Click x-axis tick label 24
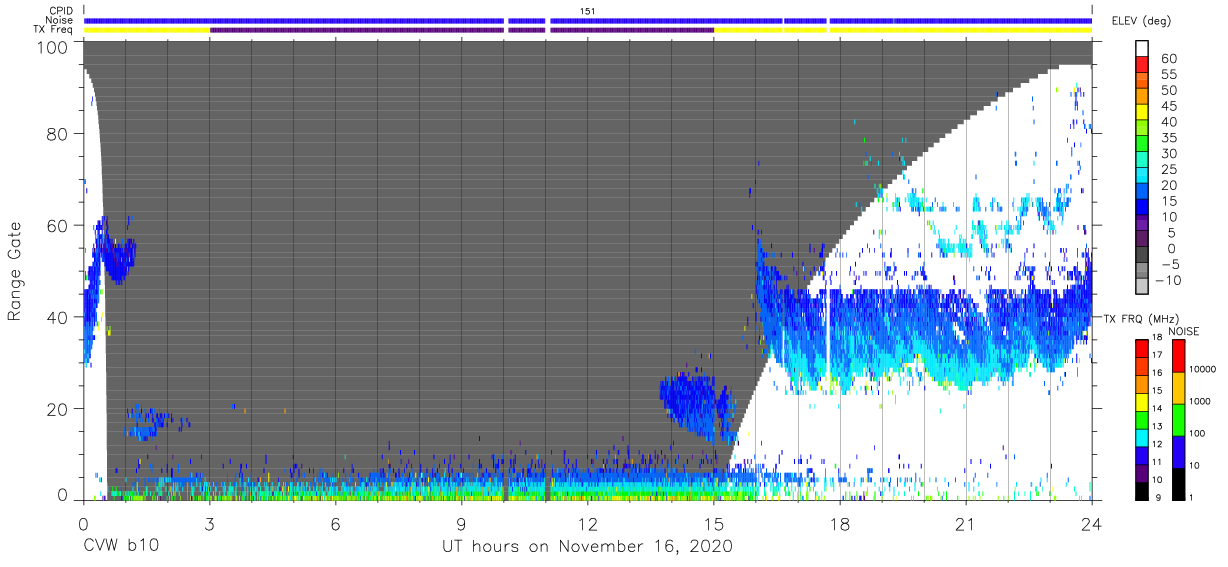This screenshot has width=1228, height=567. [x=1092, y=523]
